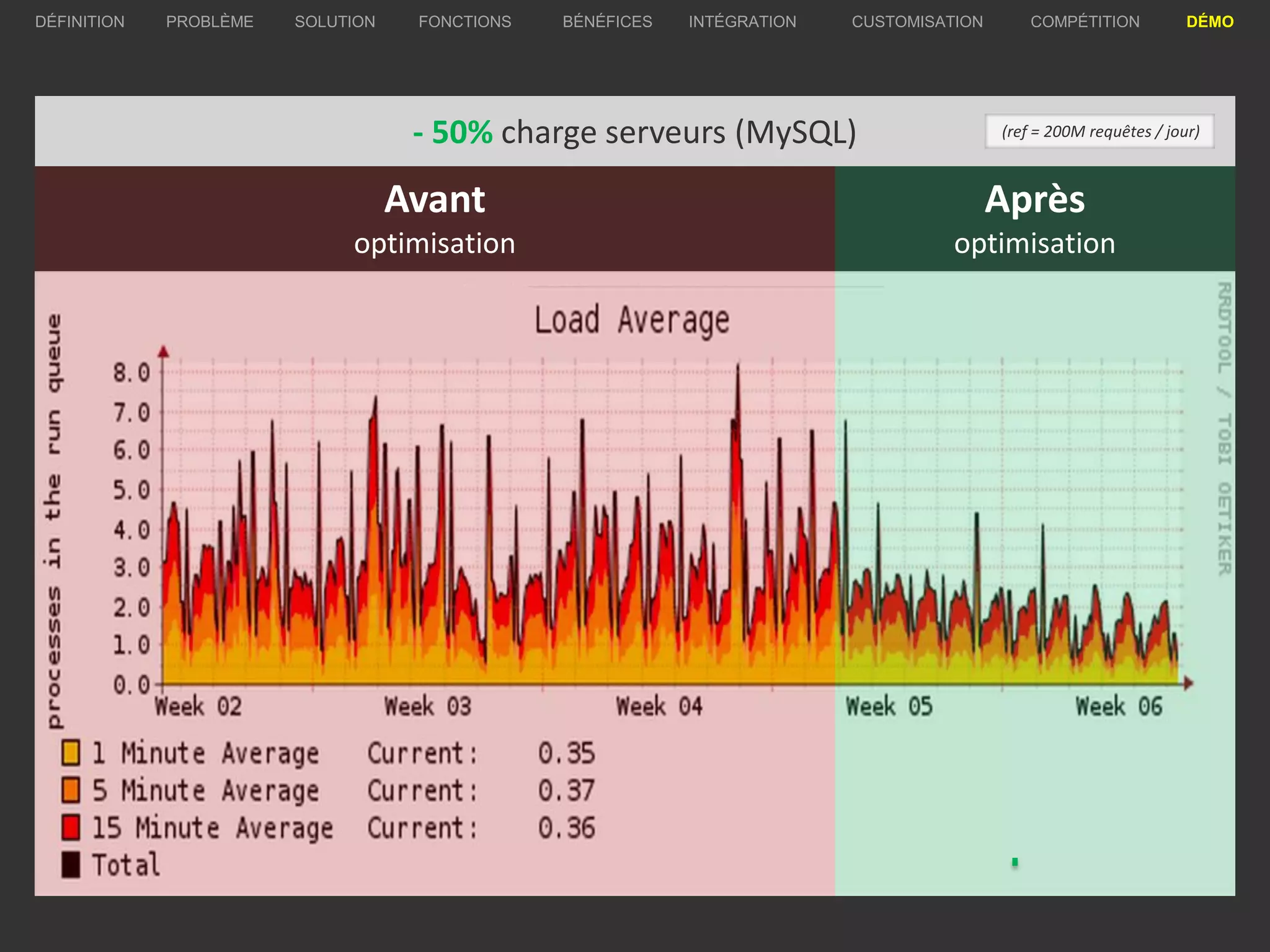Click the current value 0.36

[x=566, y=828]
